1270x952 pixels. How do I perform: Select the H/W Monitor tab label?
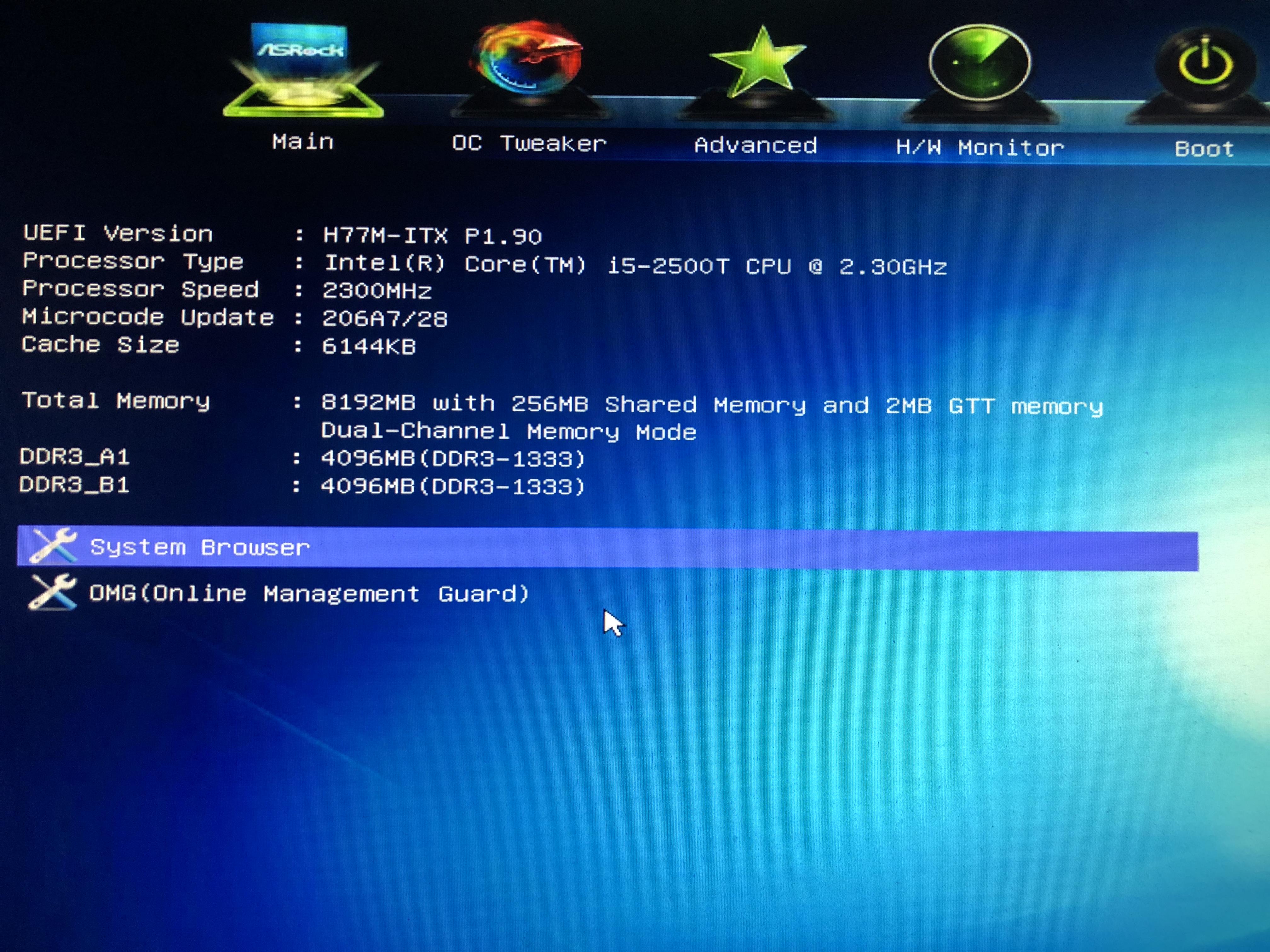(x=980, y=148)
